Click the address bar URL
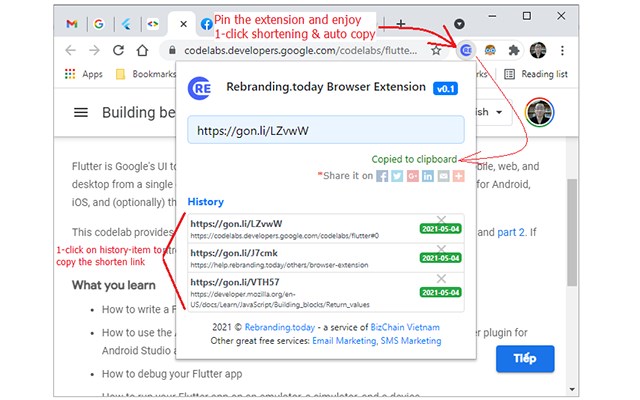 pos(300,51)
